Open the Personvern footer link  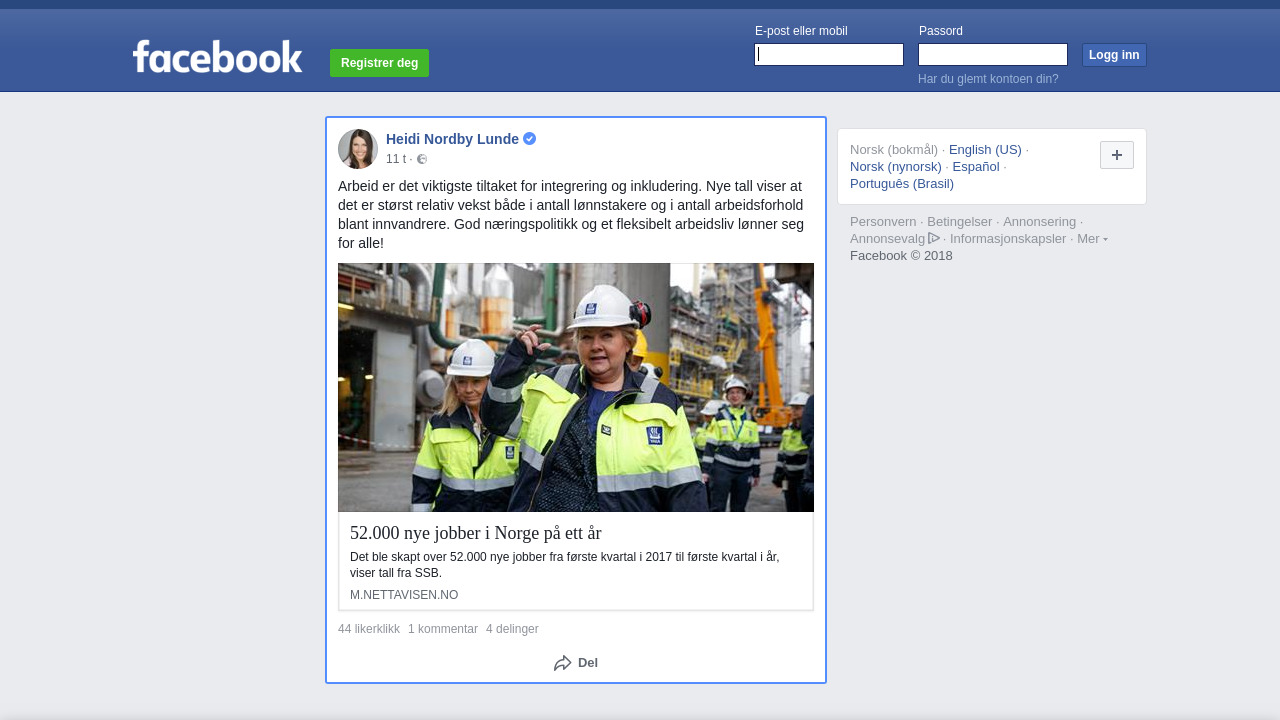pos(883,222)
